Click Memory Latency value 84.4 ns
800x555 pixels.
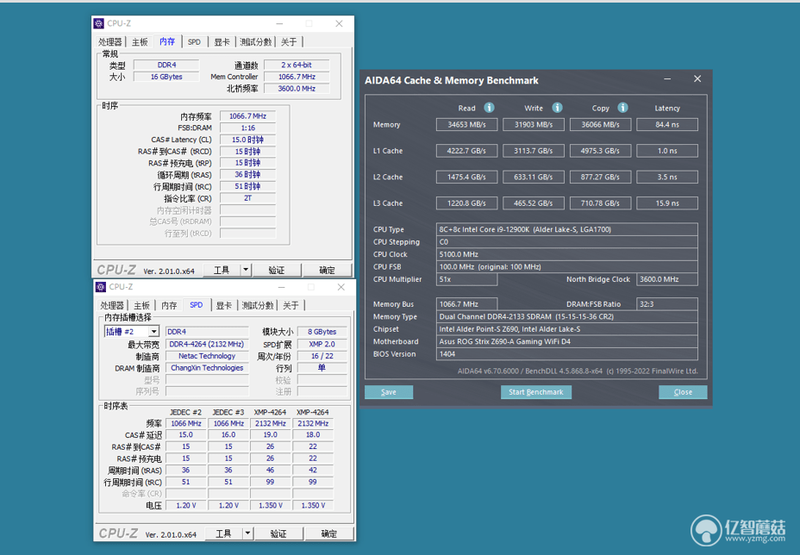point(667,124)
